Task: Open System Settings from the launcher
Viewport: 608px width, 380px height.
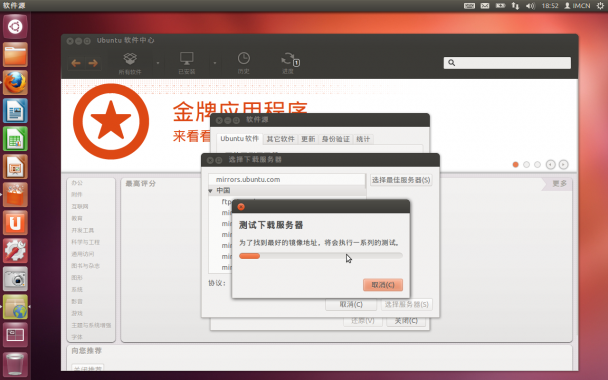Action: pyautogui.click(x=15, y=250)
